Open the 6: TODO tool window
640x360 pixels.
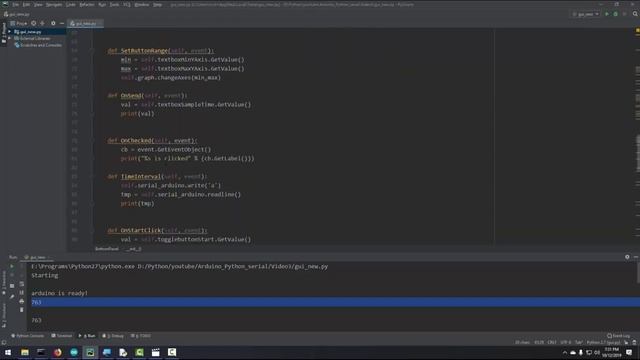tap(141, 336)
